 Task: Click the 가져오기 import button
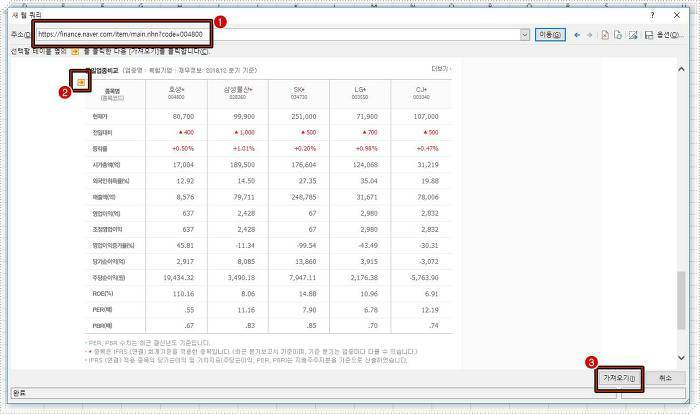619,378
